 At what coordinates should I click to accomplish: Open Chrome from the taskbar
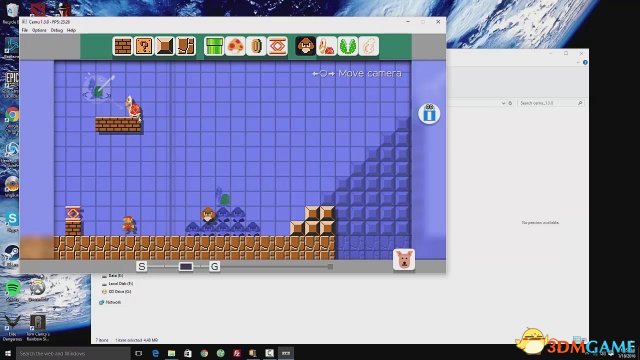(x=204, y=353)
